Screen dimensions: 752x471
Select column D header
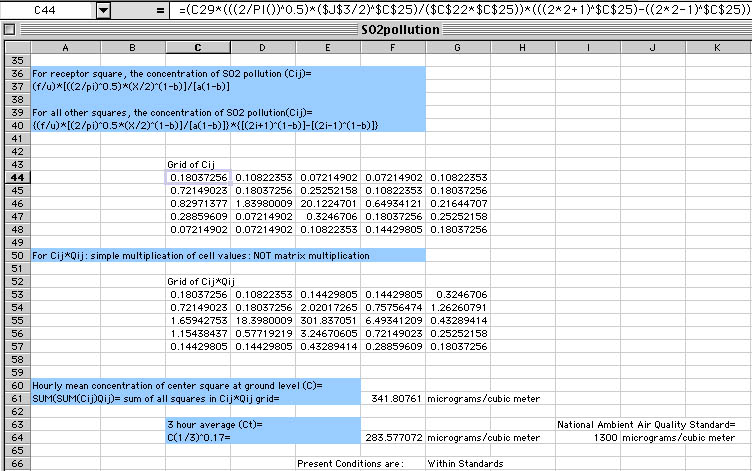pyautogui.click(x=263, y=47)
